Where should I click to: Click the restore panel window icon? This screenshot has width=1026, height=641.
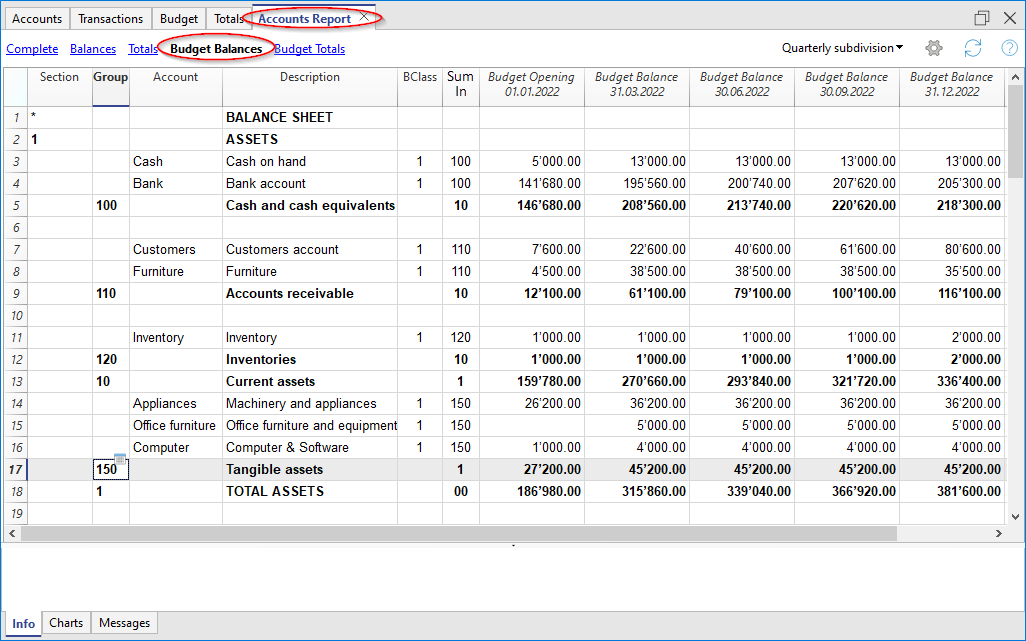(982, 18)
